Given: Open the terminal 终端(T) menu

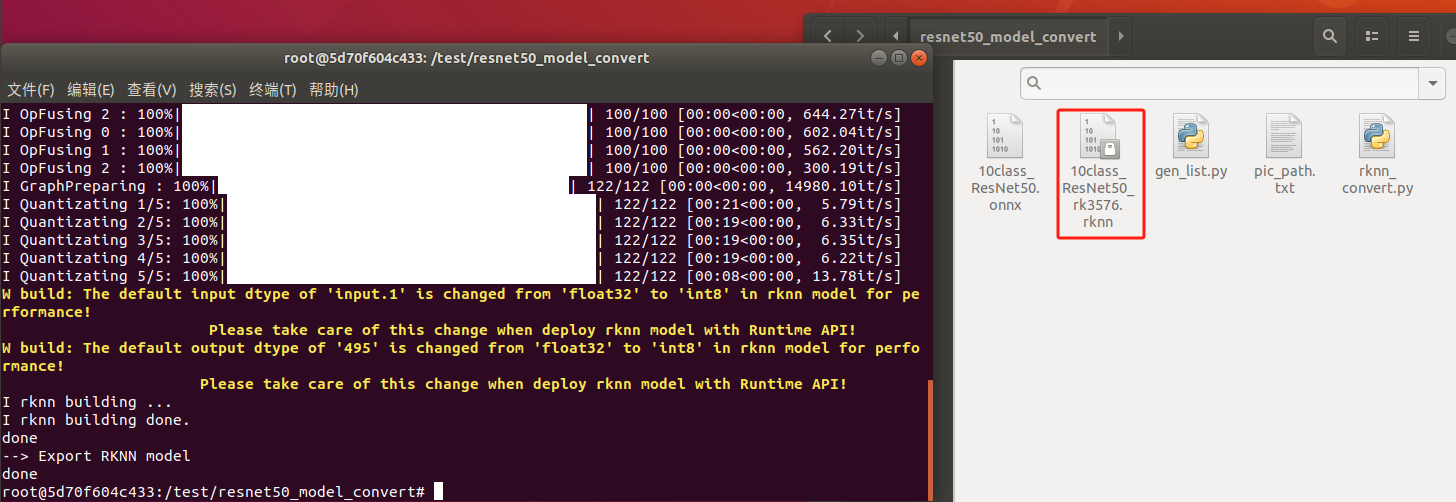Looking at the screenshot, I should point(273,90).
